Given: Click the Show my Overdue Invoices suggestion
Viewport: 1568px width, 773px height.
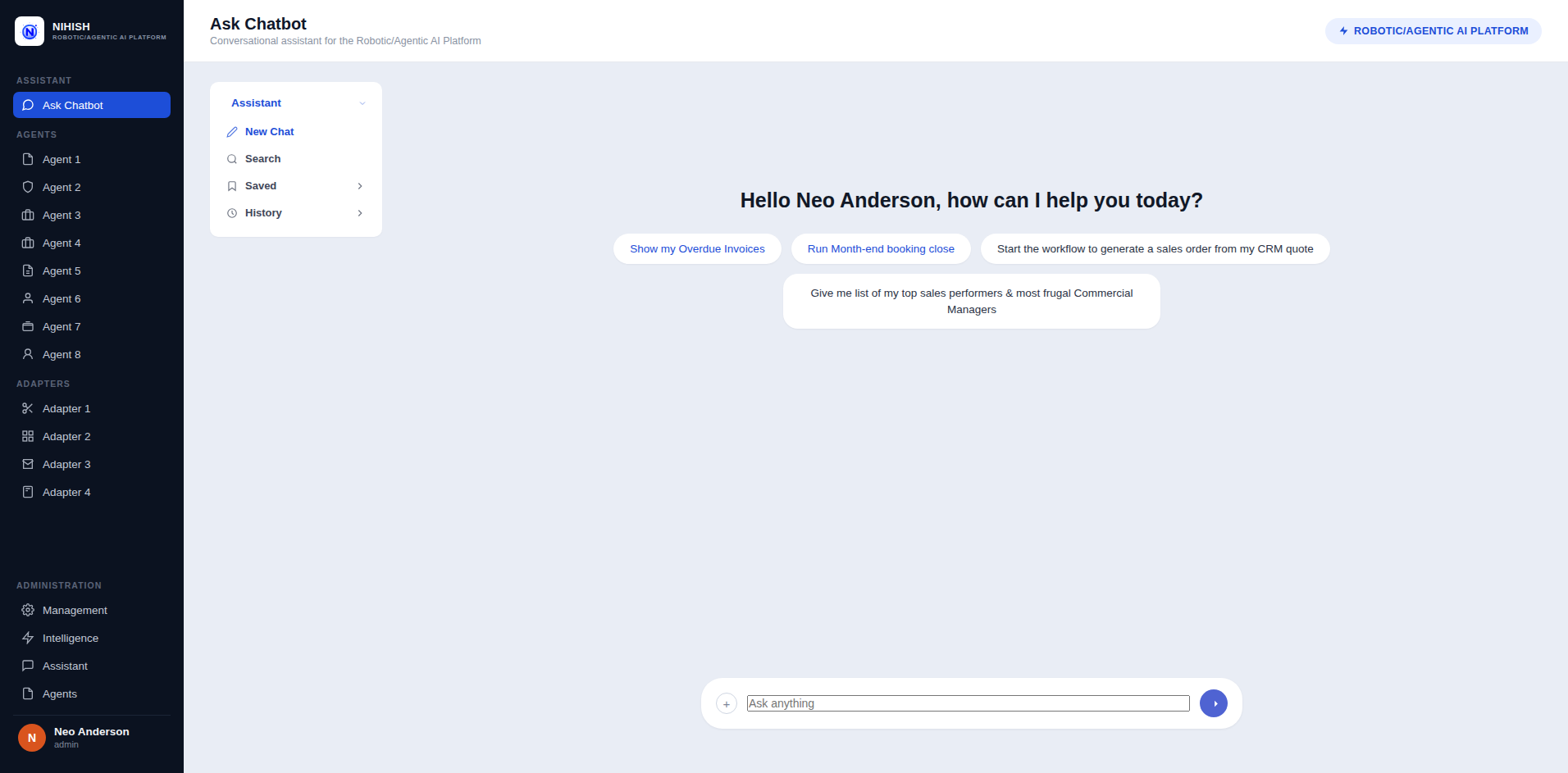Looking at the screenshot, I should point(697,249).
